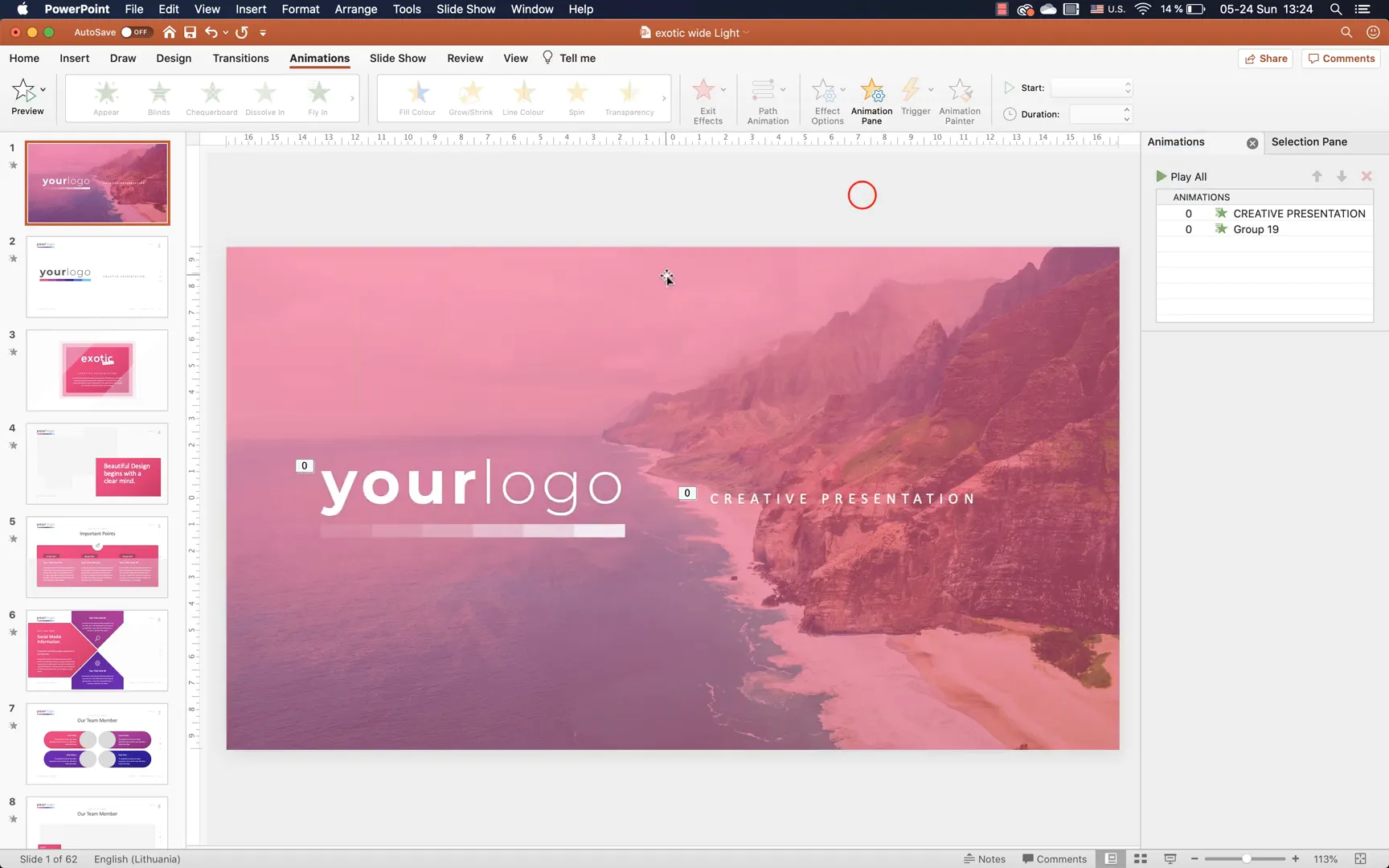This screenshot has height=868, width=1389.
Task: Toggle Notes pane in status bar
Action: [985, 858]
